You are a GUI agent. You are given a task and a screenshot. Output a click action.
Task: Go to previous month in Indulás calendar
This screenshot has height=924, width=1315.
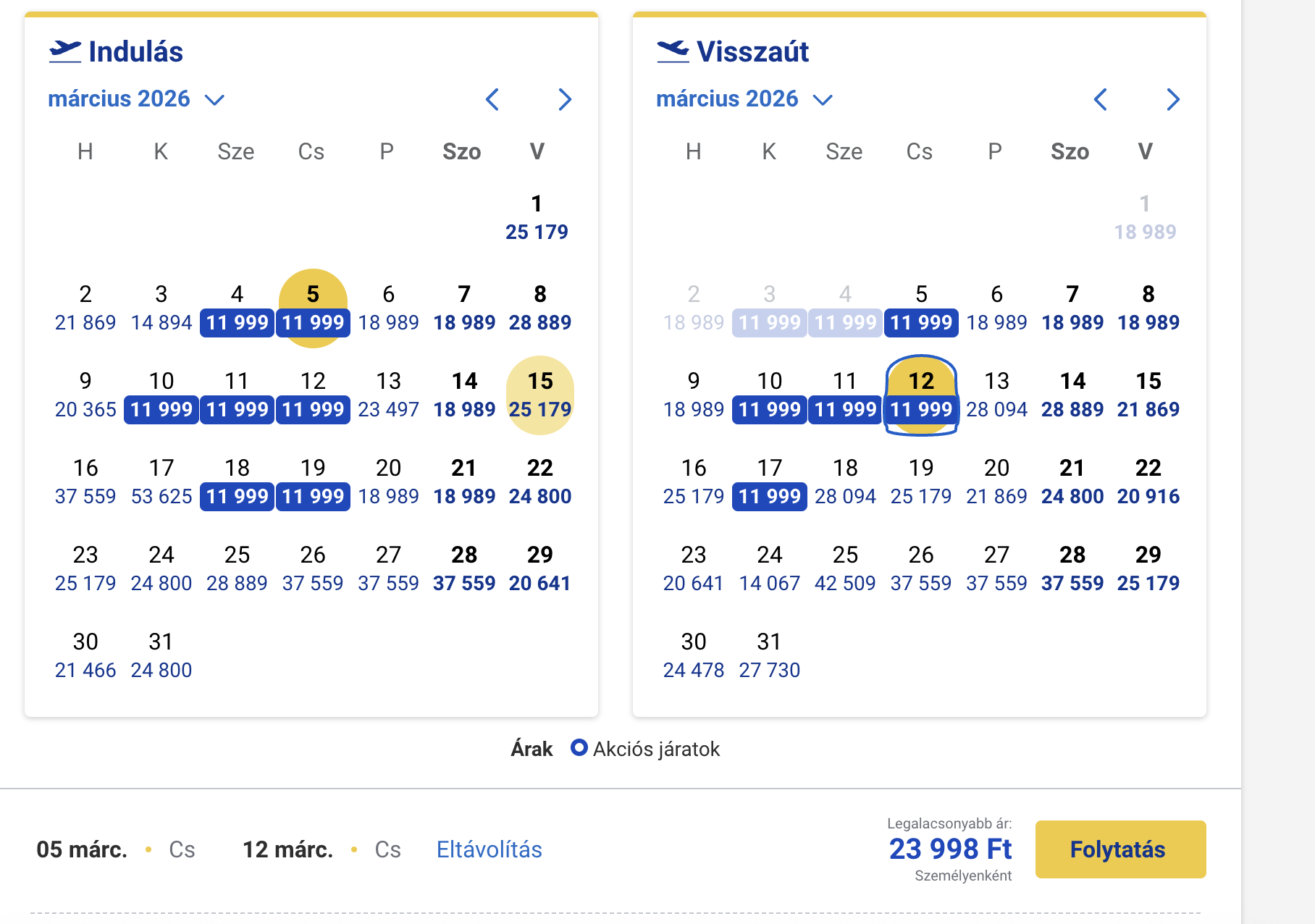[x=492, y=99]
